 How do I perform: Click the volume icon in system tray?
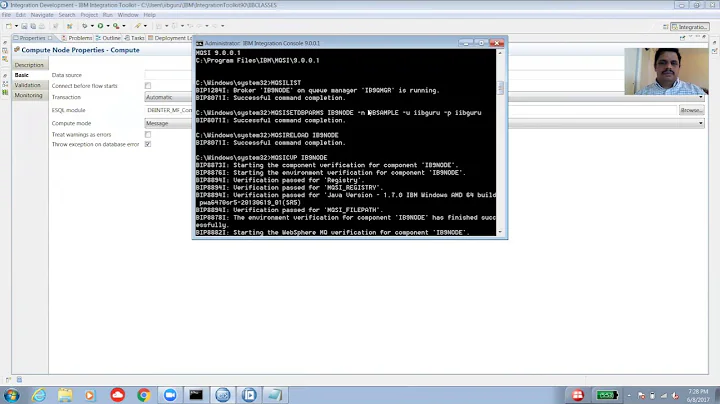[675, 395]
